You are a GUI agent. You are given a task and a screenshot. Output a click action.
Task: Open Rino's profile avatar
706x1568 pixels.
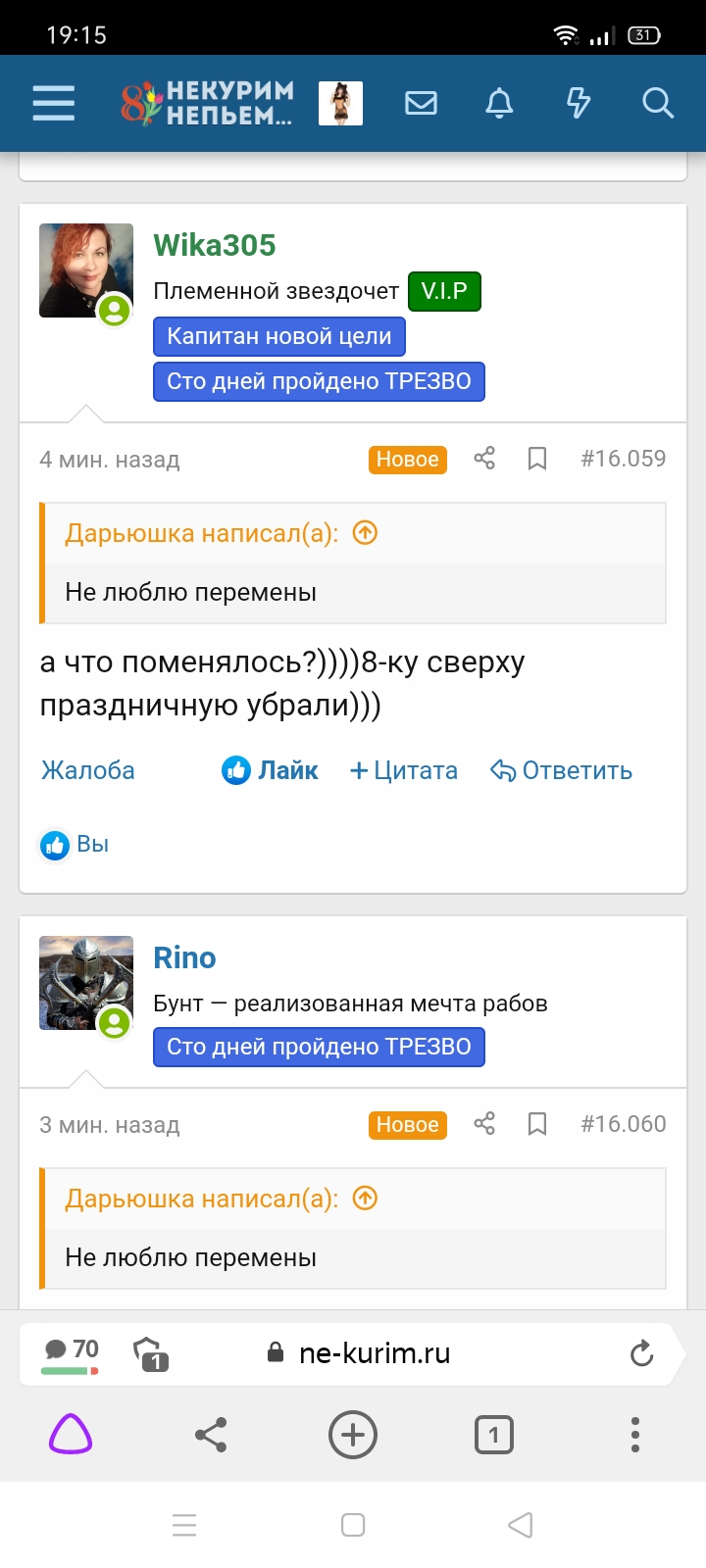(x=85, y=983)
